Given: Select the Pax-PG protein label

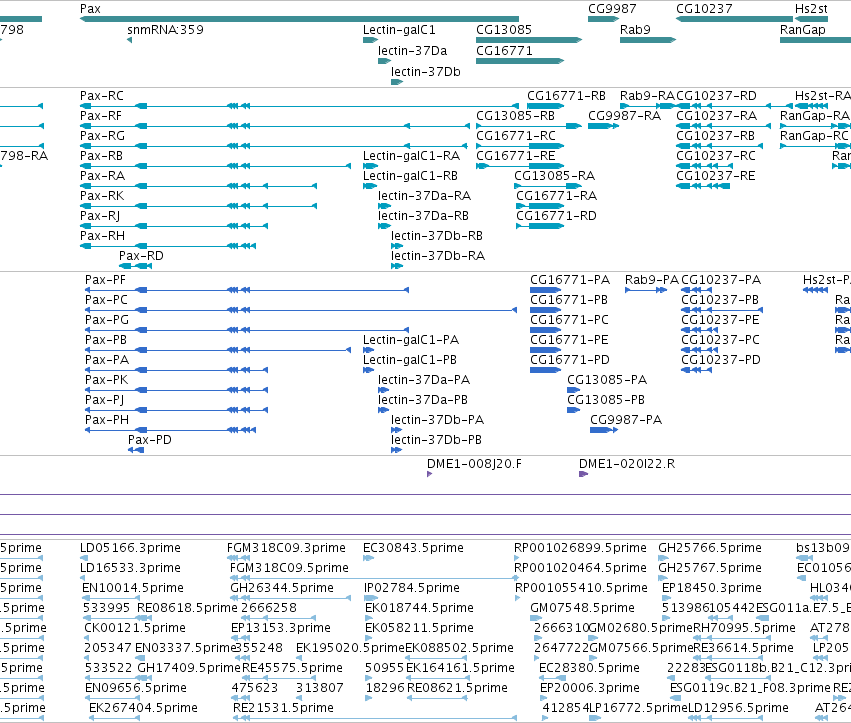Looking at the screenshot, I should coord(107,320).
